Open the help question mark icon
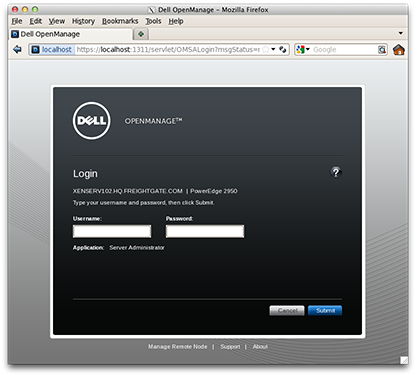 (336, 172)
